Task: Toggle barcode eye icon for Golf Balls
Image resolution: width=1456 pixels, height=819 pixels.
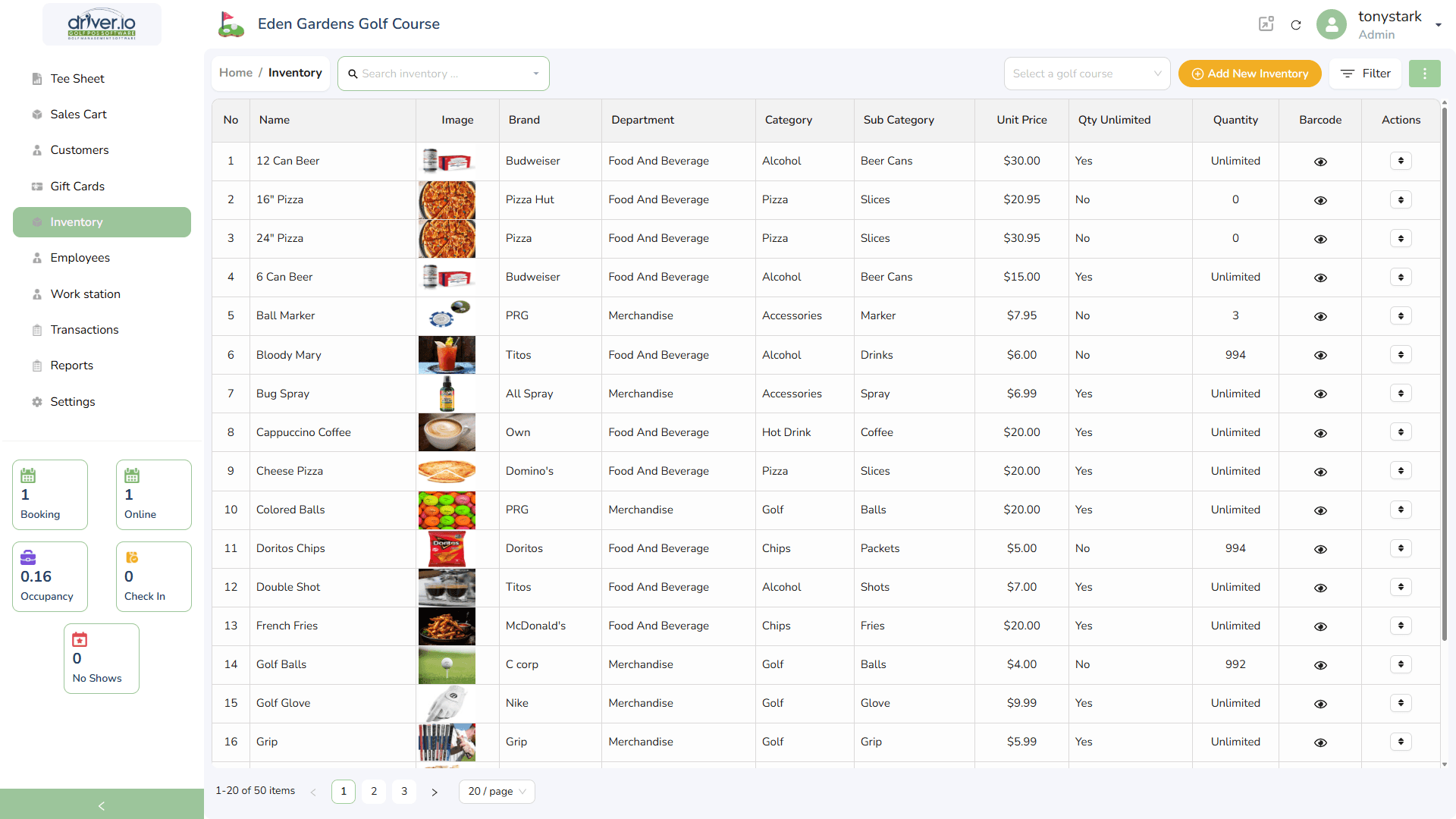Action: [x=1320, y=665]
